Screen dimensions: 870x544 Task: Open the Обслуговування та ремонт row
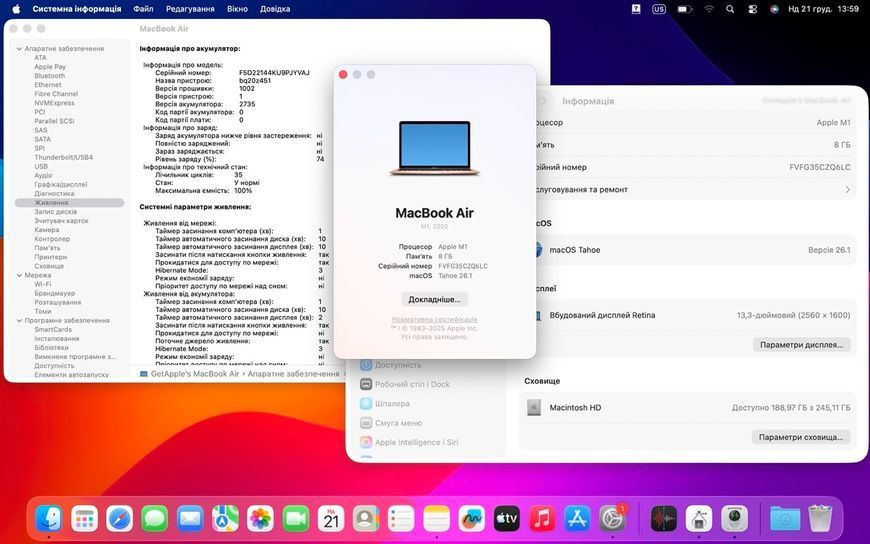coord(692,189)
